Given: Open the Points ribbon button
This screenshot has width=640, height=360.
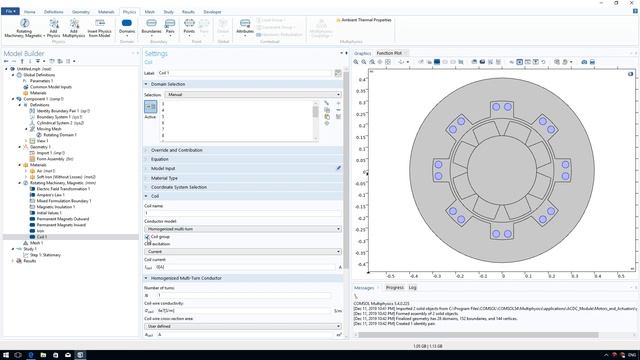Looking at the screenshot, I should (x=189, y=27).
